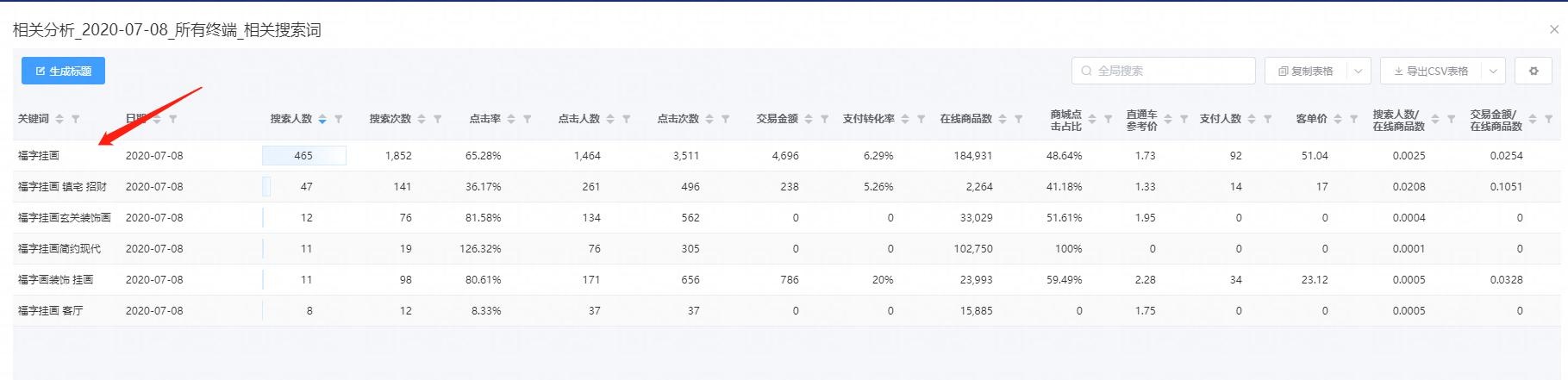Filter the 商城点击占比 column
Image resolution: width=1568 pixels, height=380 pixels.
pyautogui.click(x=1109, y=119)
